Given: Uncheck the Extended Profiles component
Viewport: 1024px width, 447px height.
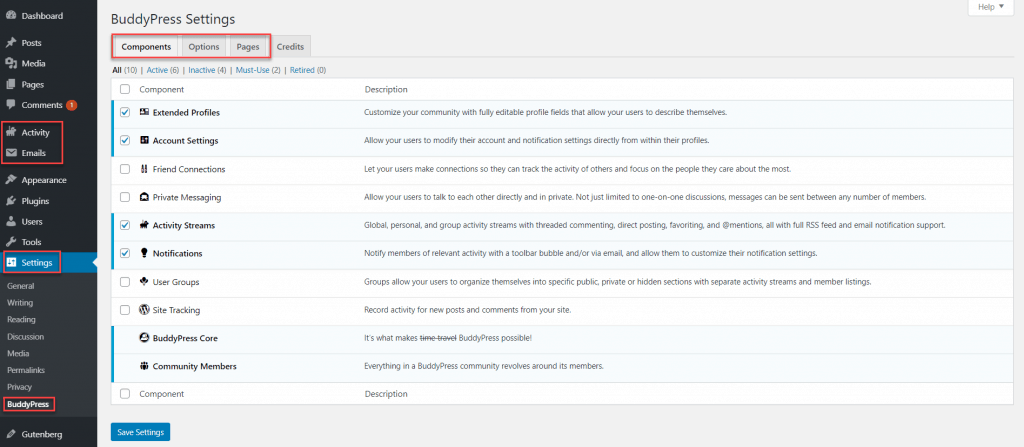Looking at the screenshot, I should pos(125,113).
